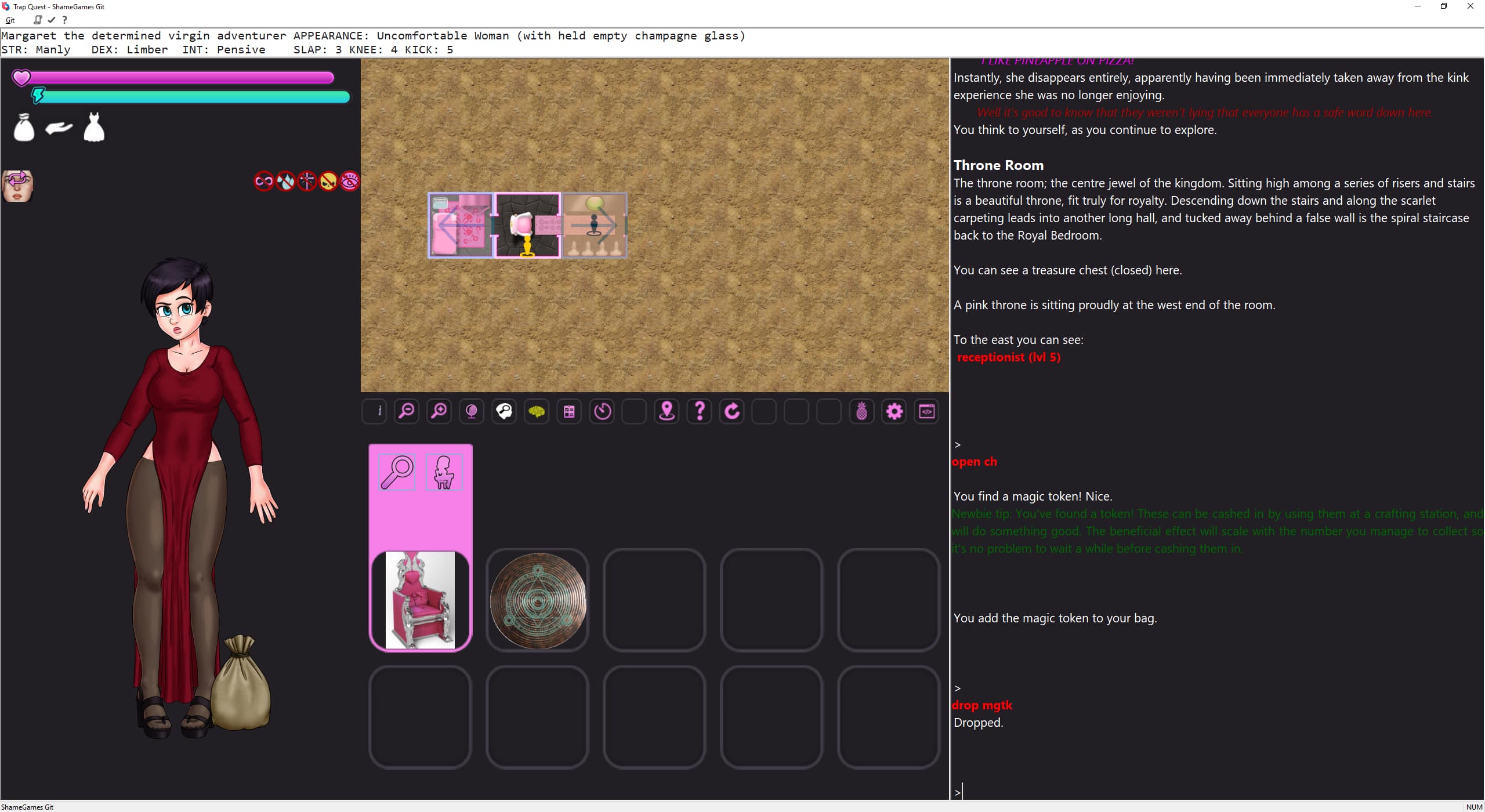
Task: Click the stopwatch timer icon
Action: point(602,412)
